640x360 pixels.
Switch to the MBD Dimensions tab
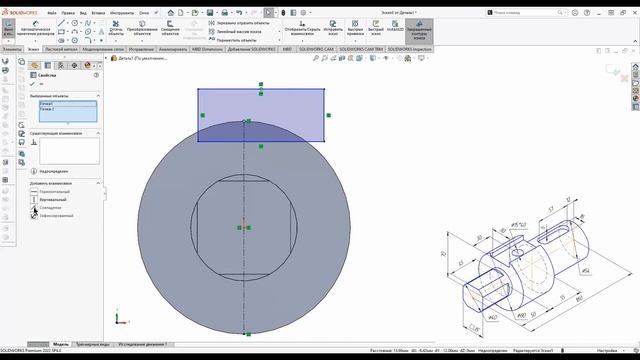[x=207, y=49]
